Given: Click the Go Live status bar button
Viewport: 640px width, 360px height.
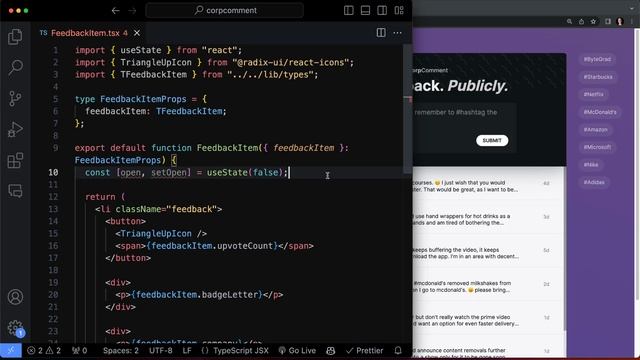Looking at the screenshot, I should coord(297,350).
